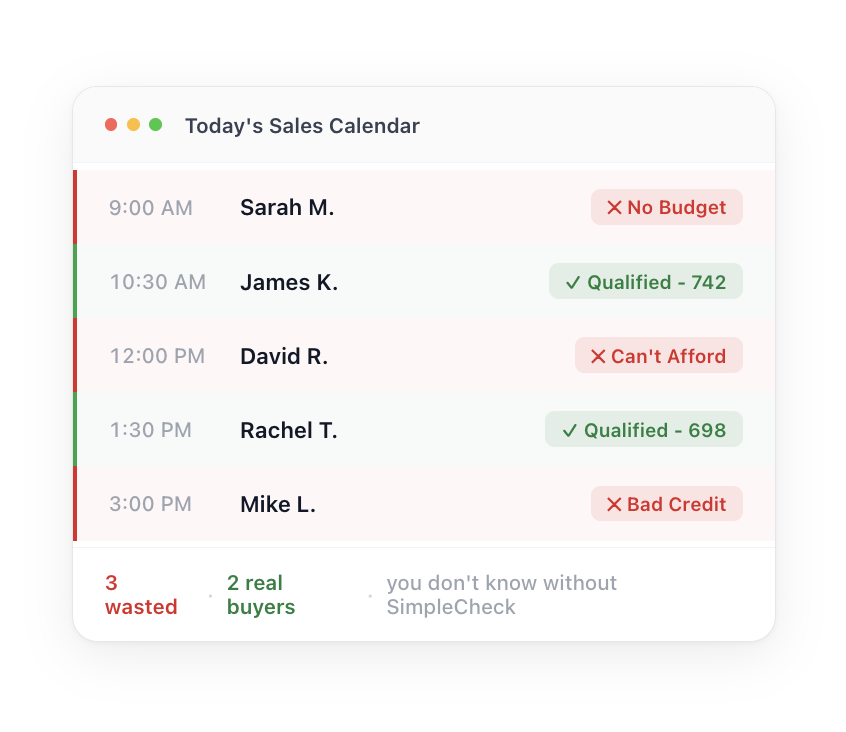846x732 pixels.
Task: Click the "3 wasted" summary text
Action: tap(141, 595)
